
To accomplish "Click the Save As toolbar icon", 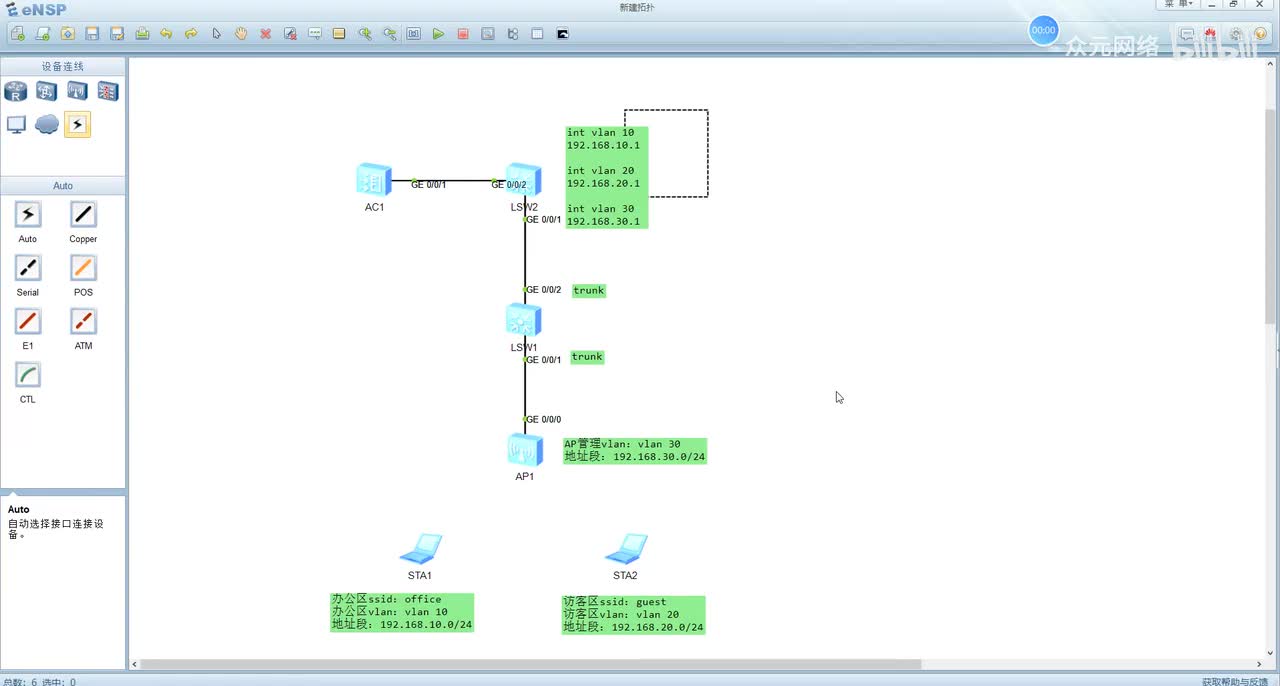I will 117,33.
